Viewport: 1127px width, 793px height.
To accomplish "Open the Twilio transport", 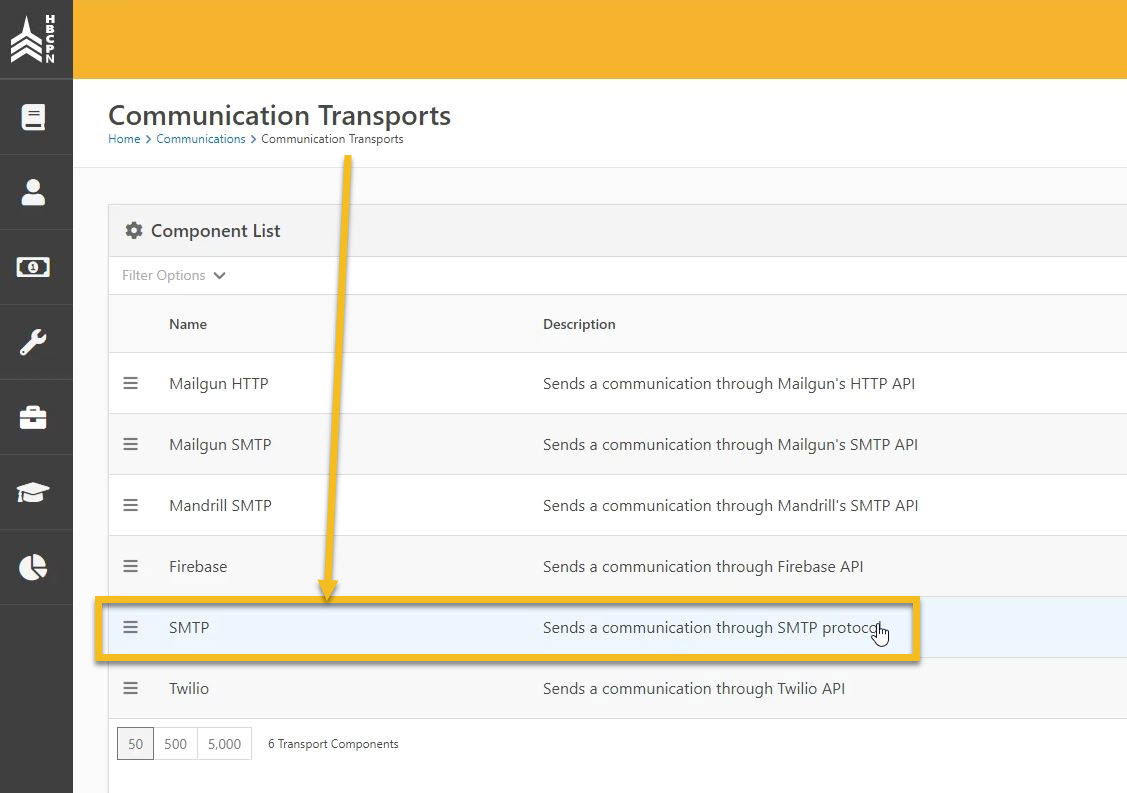I will click(x=189, y=689).
